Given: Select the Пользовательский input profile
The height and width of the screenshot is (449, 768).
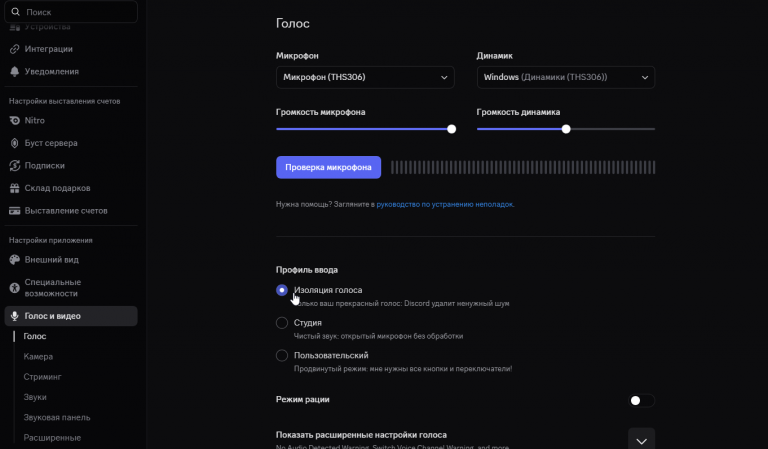Looking at the screenshot, I should pos(282,355).
